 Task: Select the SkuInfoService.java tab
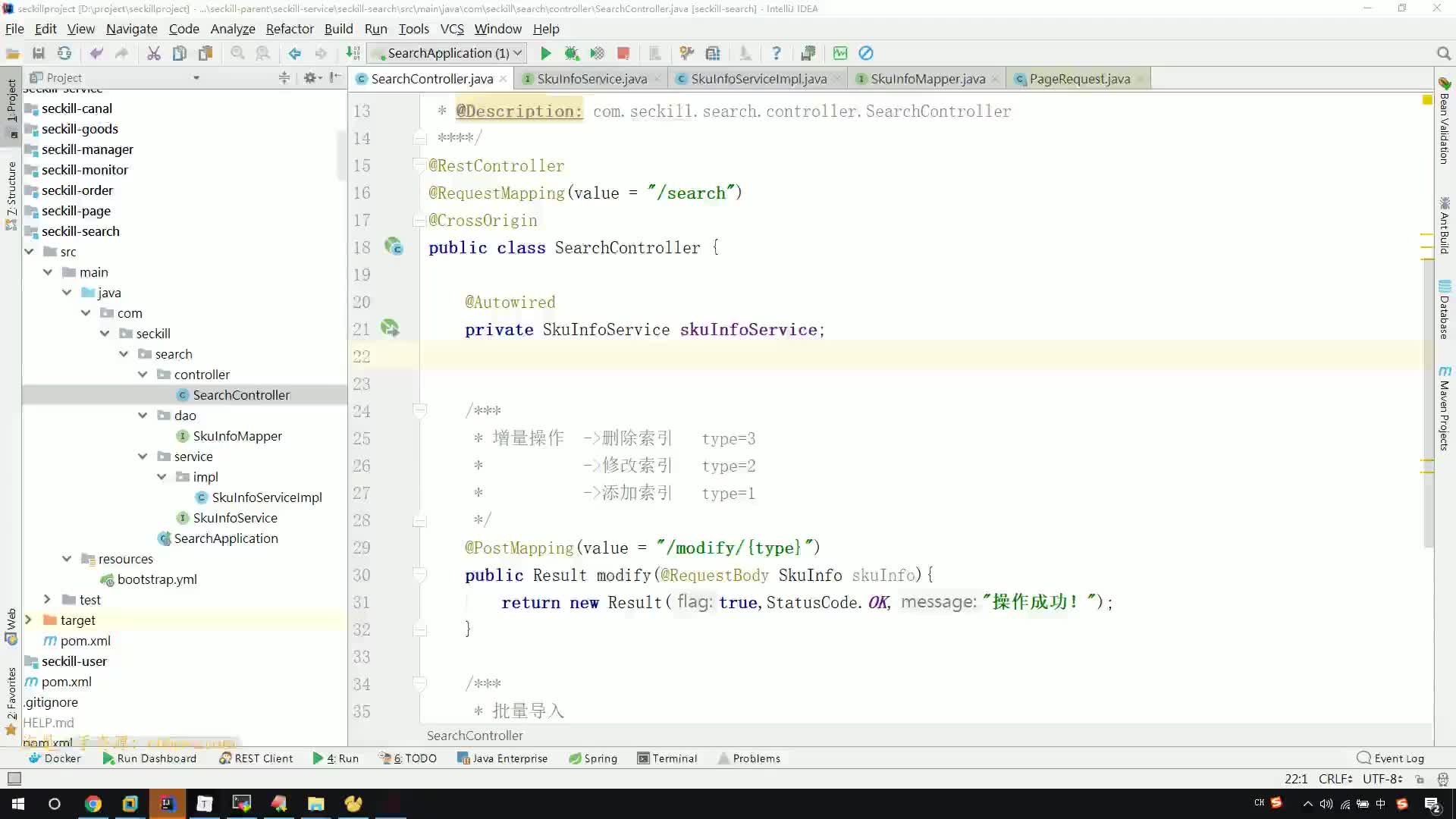click(x=592, y=78)
